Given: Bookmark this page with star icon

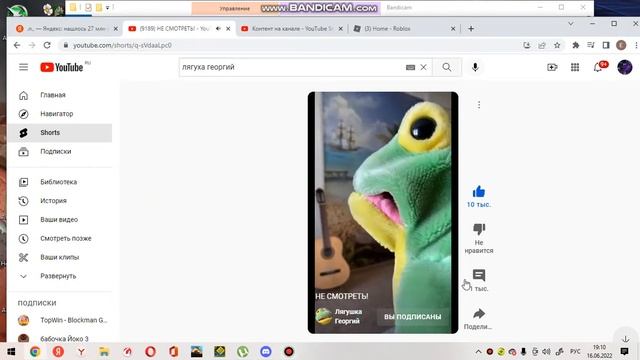Looking at the screenshot, I should [557, 45].
